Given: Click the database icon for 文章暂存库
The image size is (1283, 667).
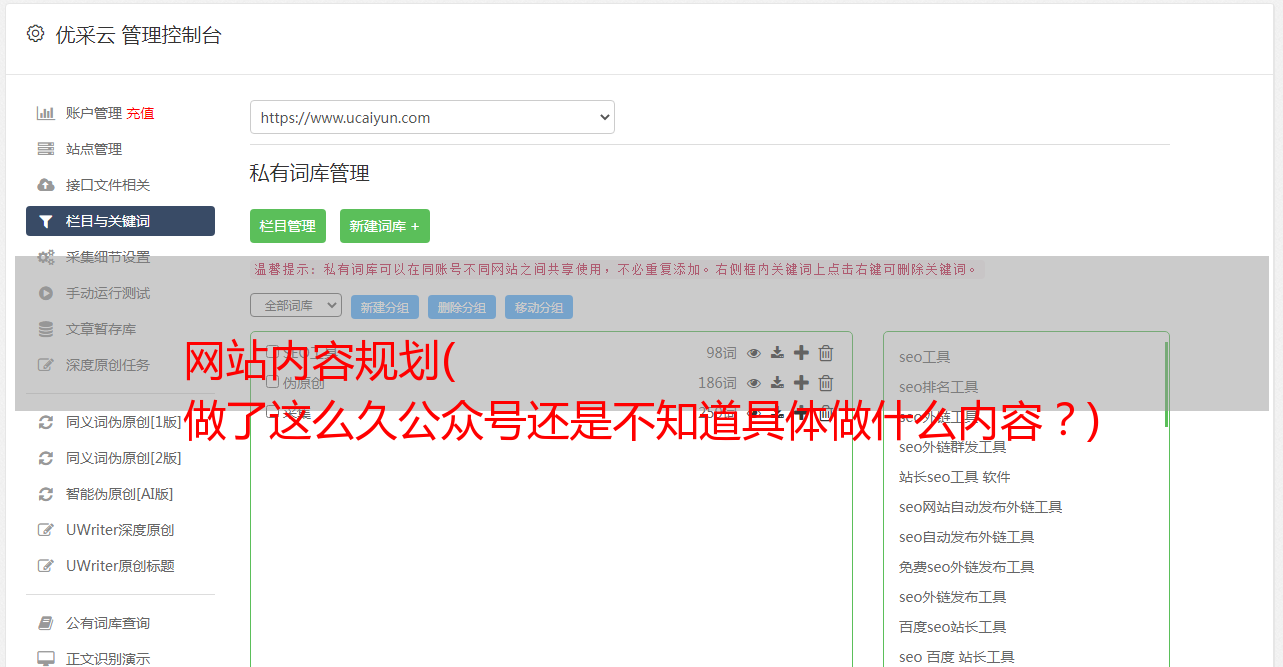Looking at the screenshot, I should click(46, 329).
